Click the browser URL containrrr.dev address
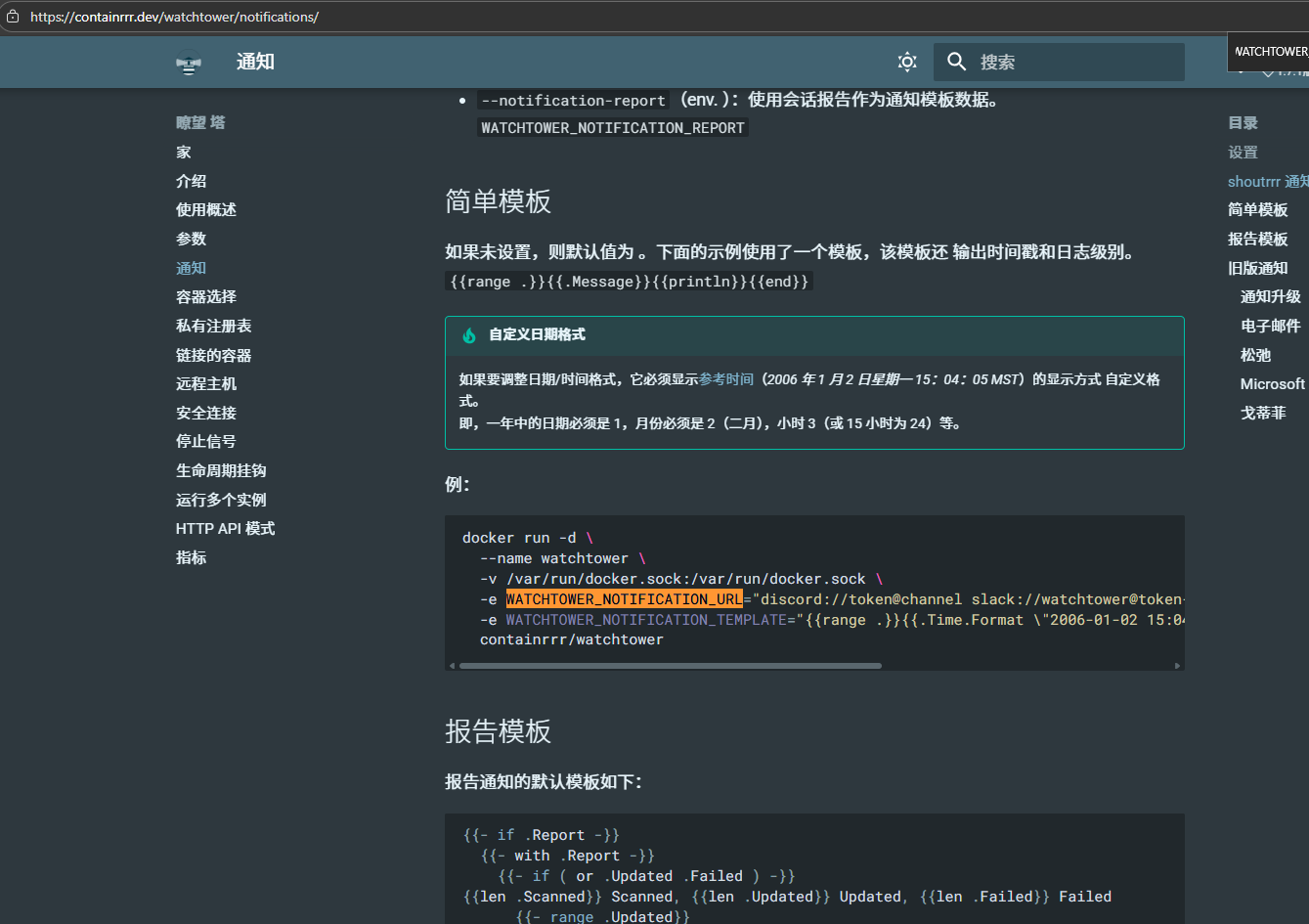1309x924 pixels. pos(174,17)
